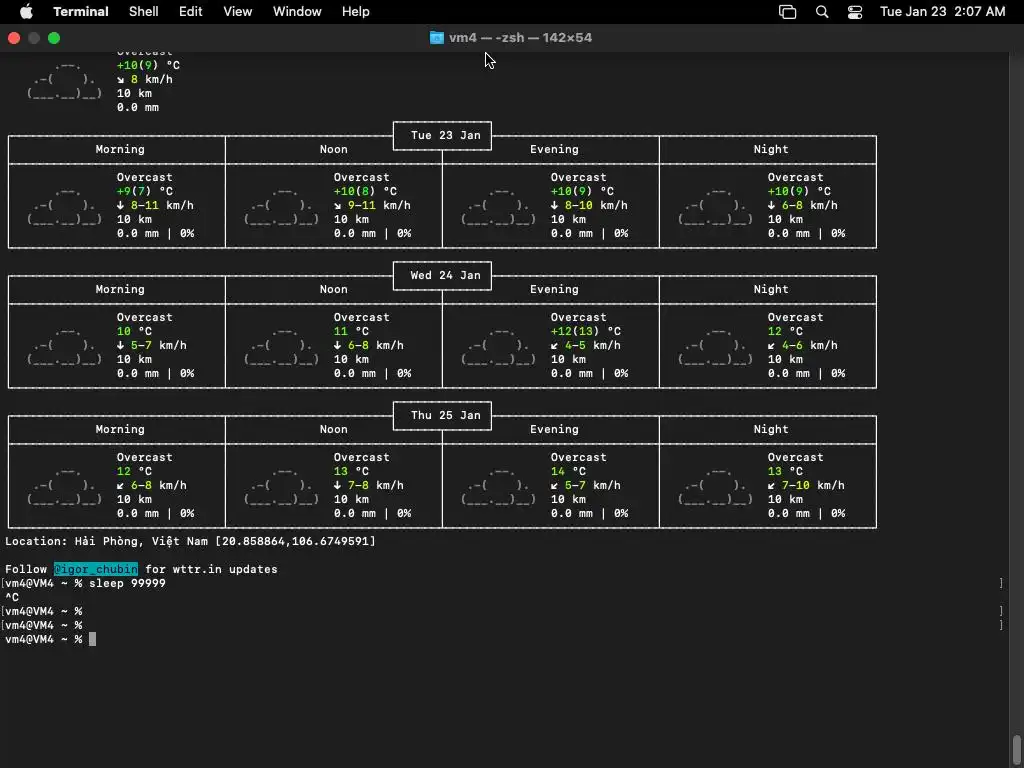Click the folder proxy icon in title bar
The image size is (1024, 768).
click(x=436, y=38)
